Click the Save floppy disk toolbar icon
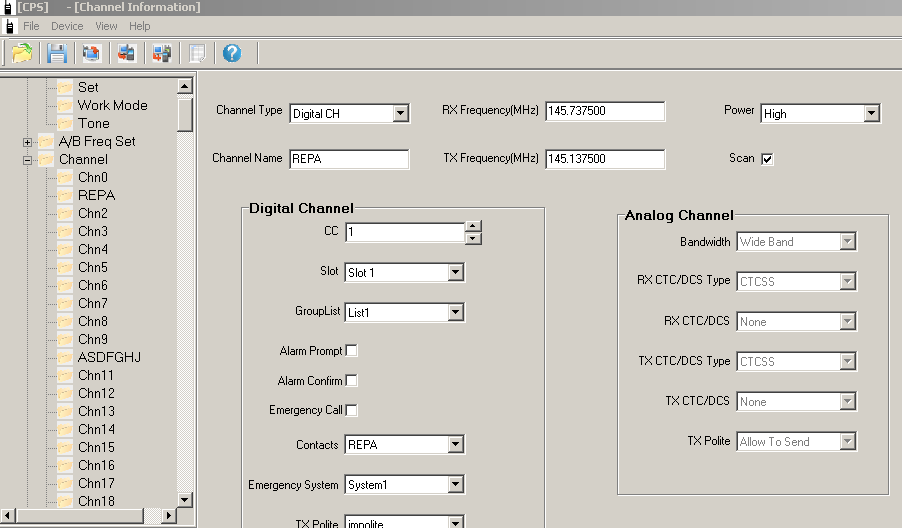This screenshot has width=902, height=528. [x=57, y=53]
